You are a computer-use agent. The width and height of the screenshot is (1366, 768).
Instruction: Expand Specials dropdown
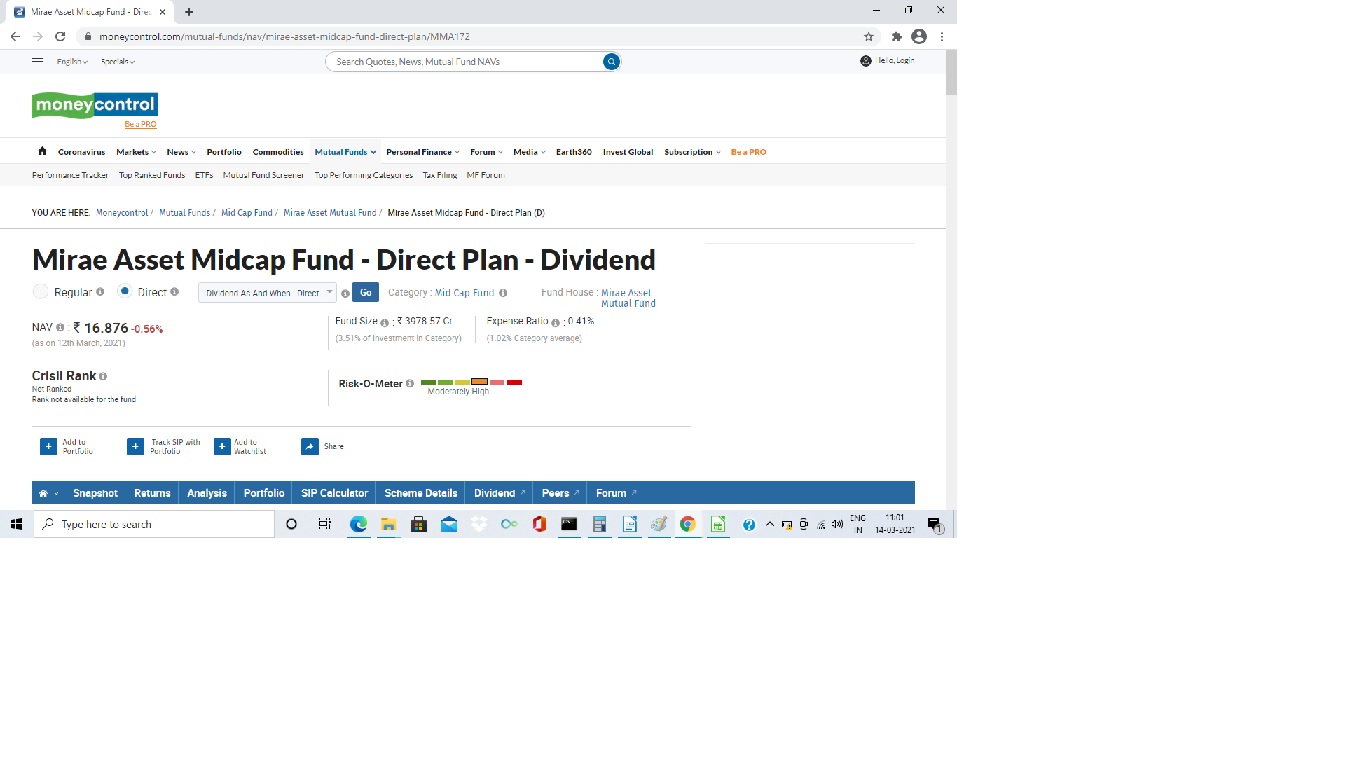click(118, 62)
